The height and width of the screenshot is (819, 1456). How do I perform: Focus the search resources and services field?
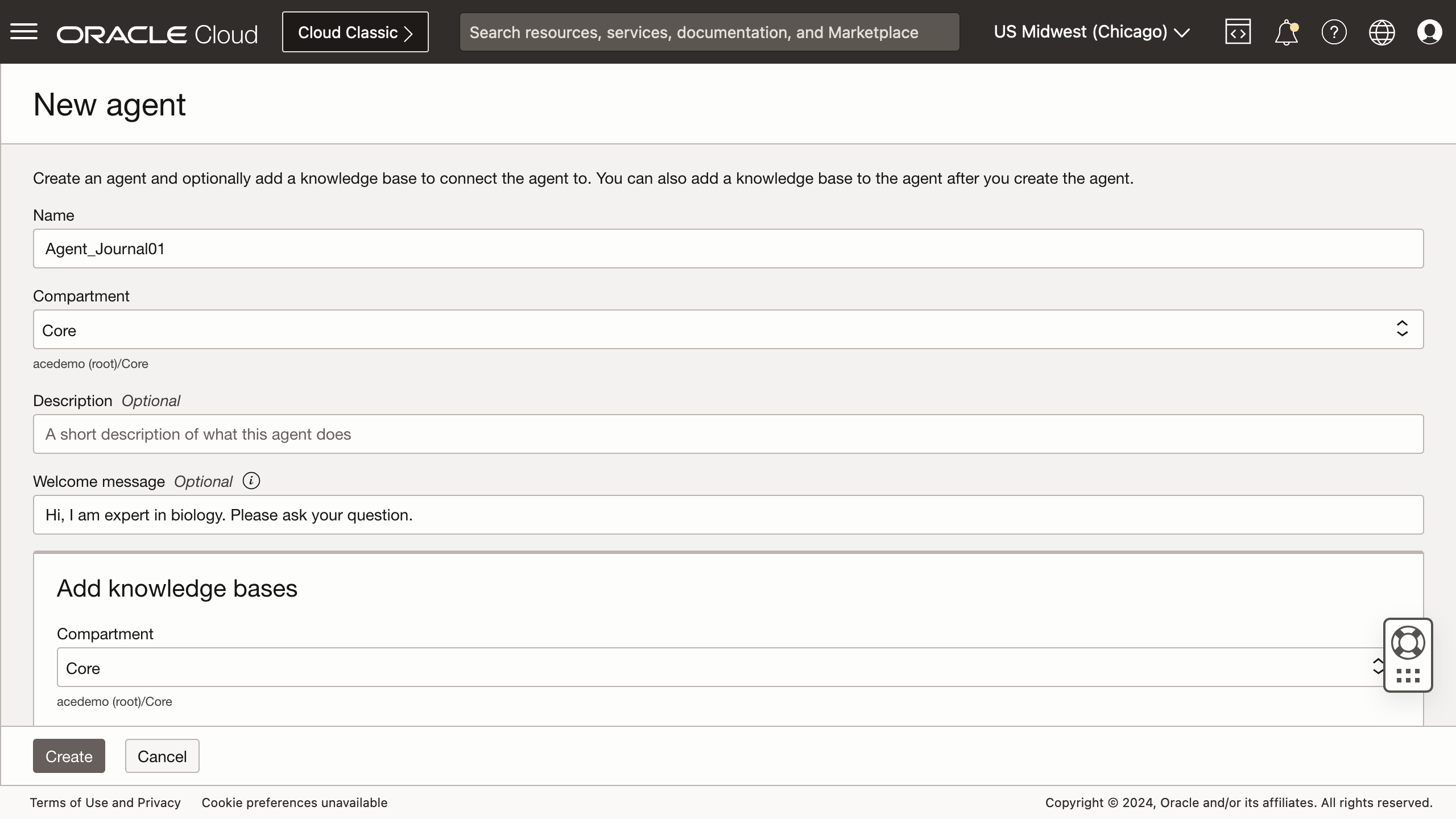[709, 32]
